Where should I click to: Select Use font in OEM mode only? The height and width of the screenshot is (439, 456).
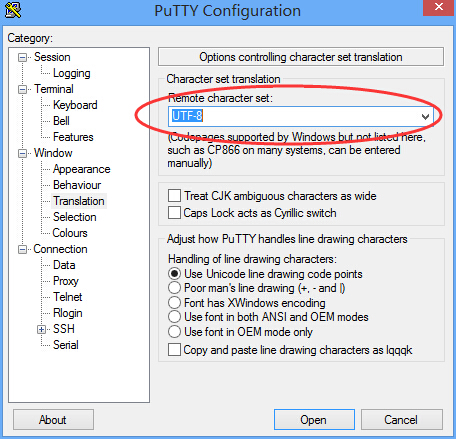click(174, 332)
